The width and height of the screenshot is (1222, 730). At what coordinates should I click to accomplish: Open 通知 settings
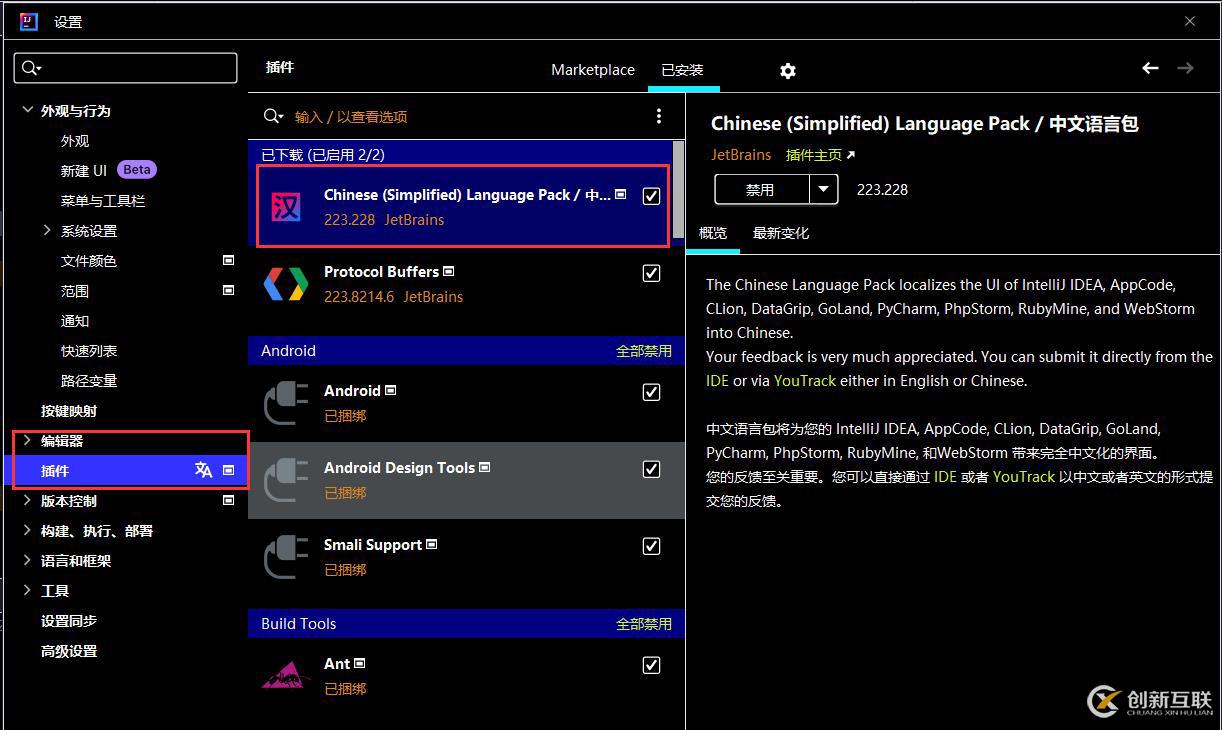[75, 320]
